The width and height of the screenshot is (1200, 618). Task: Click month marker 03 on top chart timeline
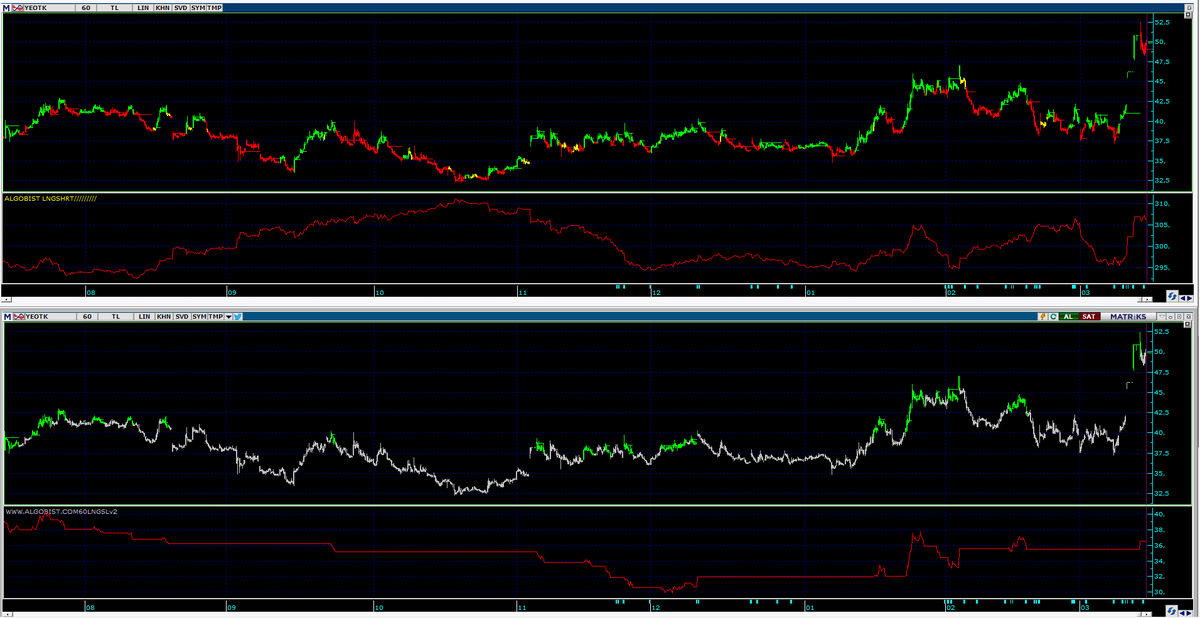pyautogui.click(x=1084, y=292)
